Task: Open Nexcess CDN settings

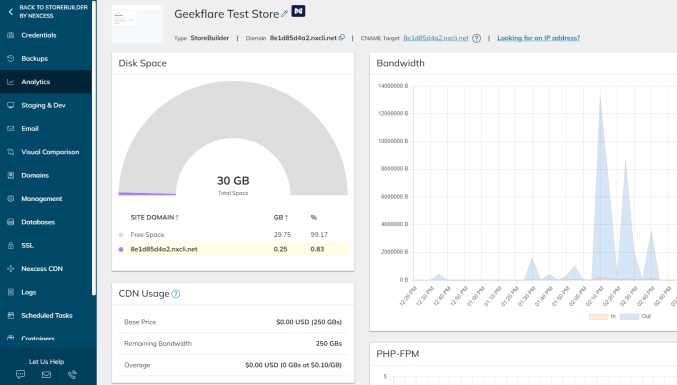Action: [42, 268]
